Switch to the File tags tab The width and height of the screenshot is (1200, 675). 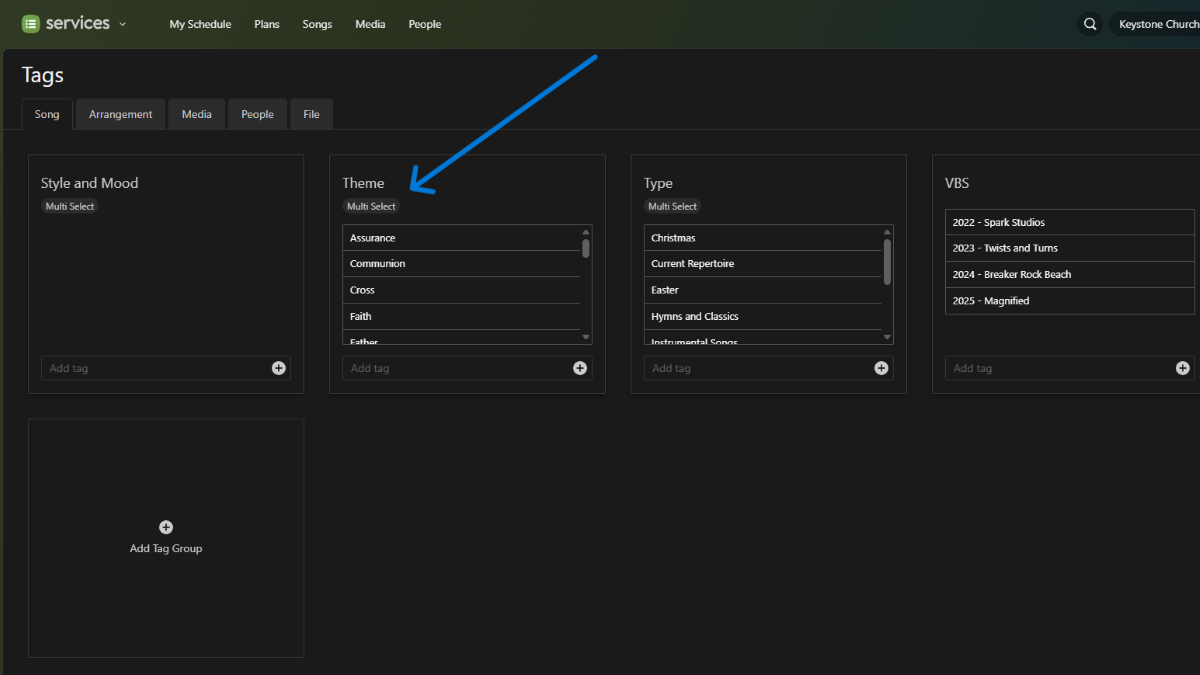[x=312, y=114]
